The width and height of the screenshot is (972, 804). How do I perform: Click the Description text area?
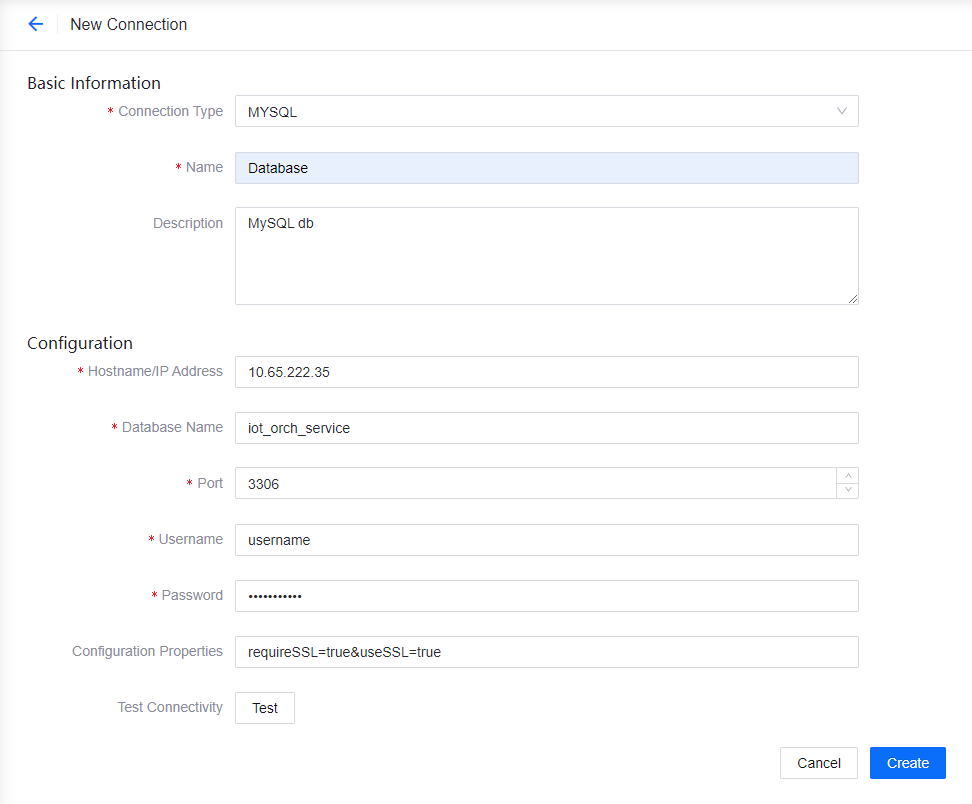[546, 255]
